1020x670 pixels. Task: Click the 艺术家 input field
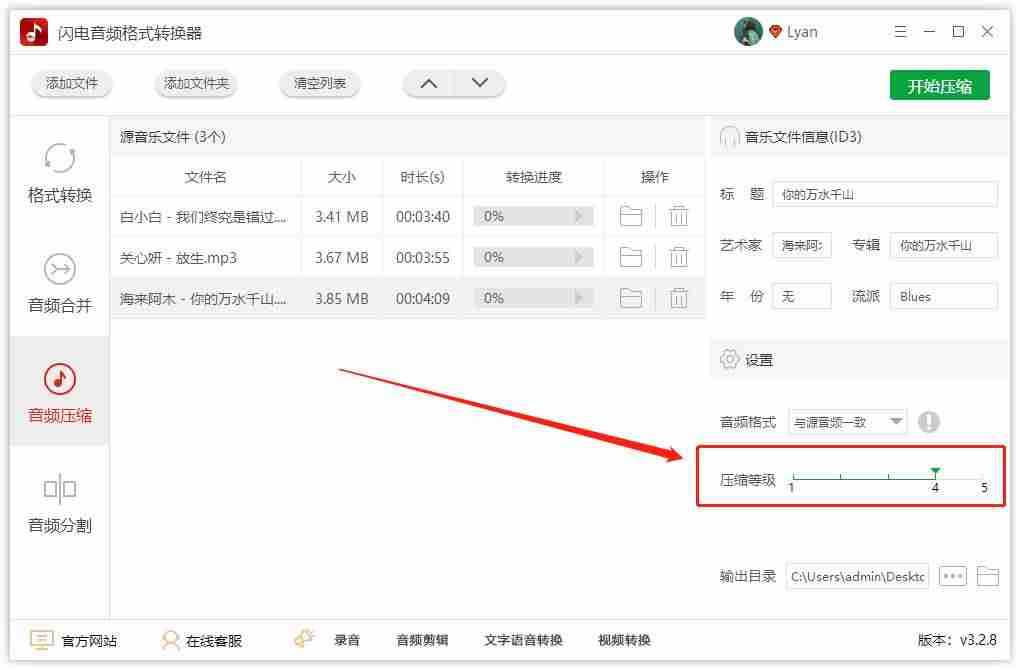[801, 245]
